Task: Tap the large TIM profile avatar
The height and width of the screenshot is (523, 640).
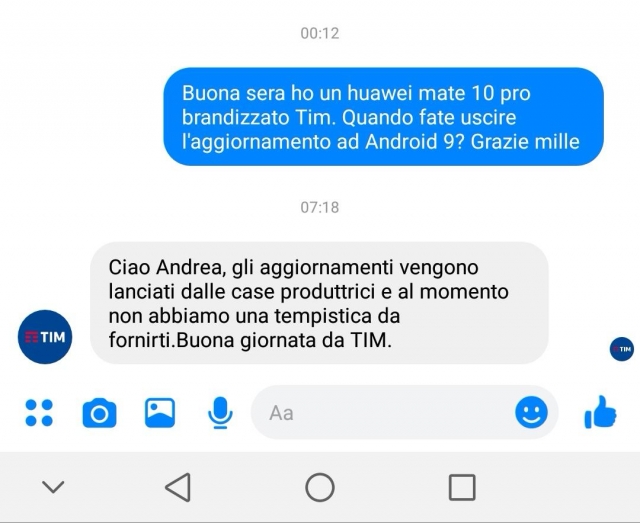Action: point(45,337)
